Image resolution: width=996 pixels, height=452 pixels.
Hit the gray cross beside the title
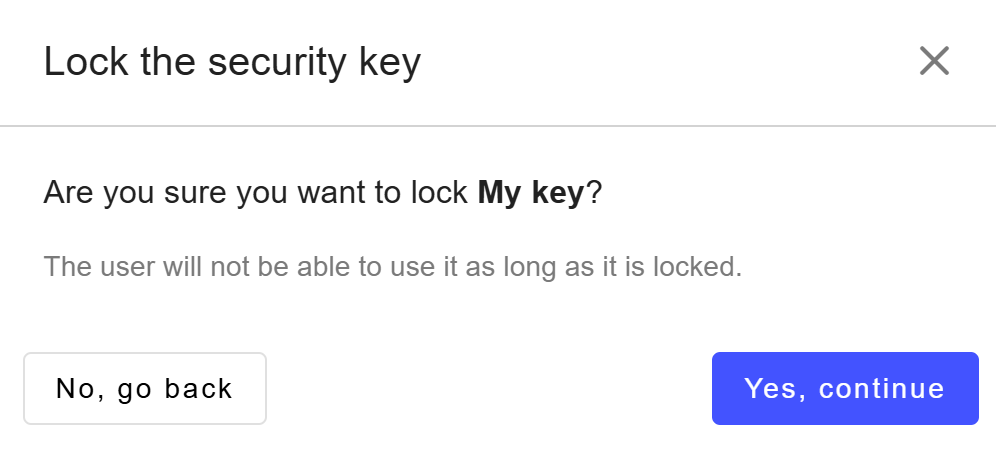pyautogui.click(x=934, y=62)
